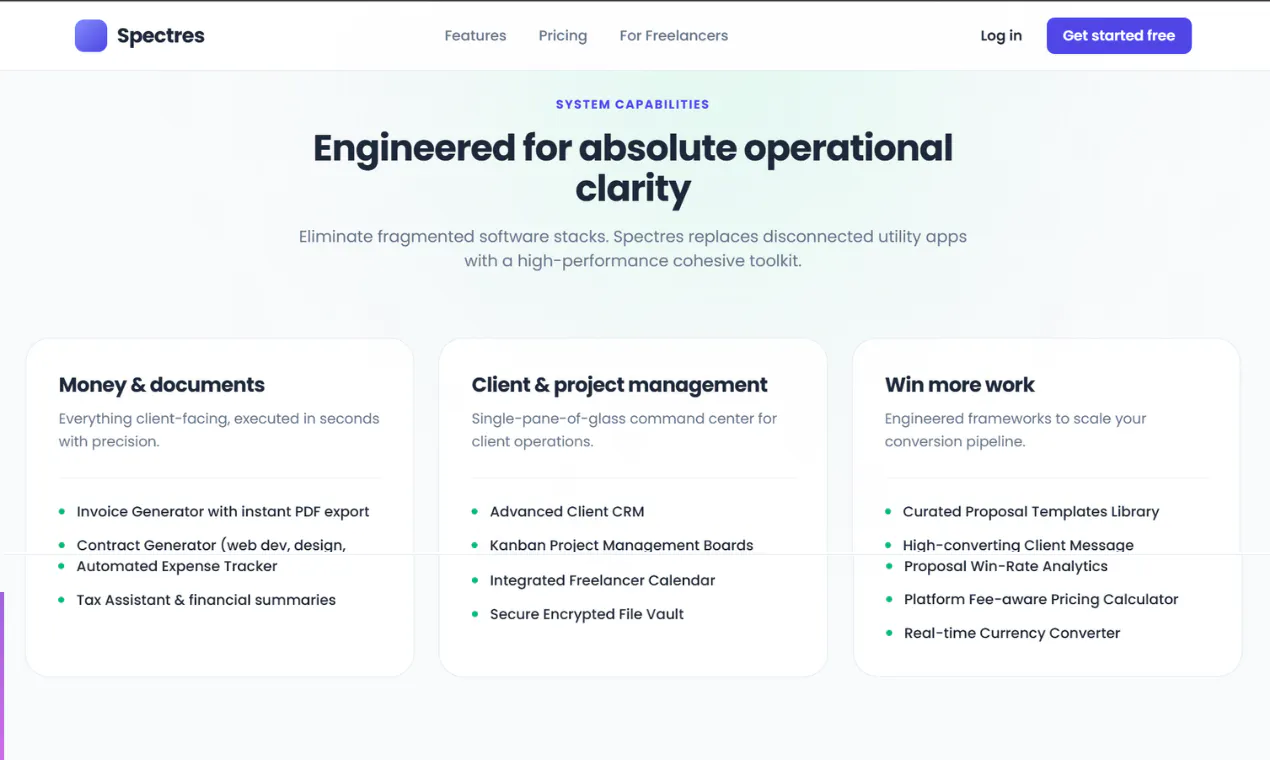Select Platform Fee-aware Pricing Calculator item

(x=1041, y=600)
